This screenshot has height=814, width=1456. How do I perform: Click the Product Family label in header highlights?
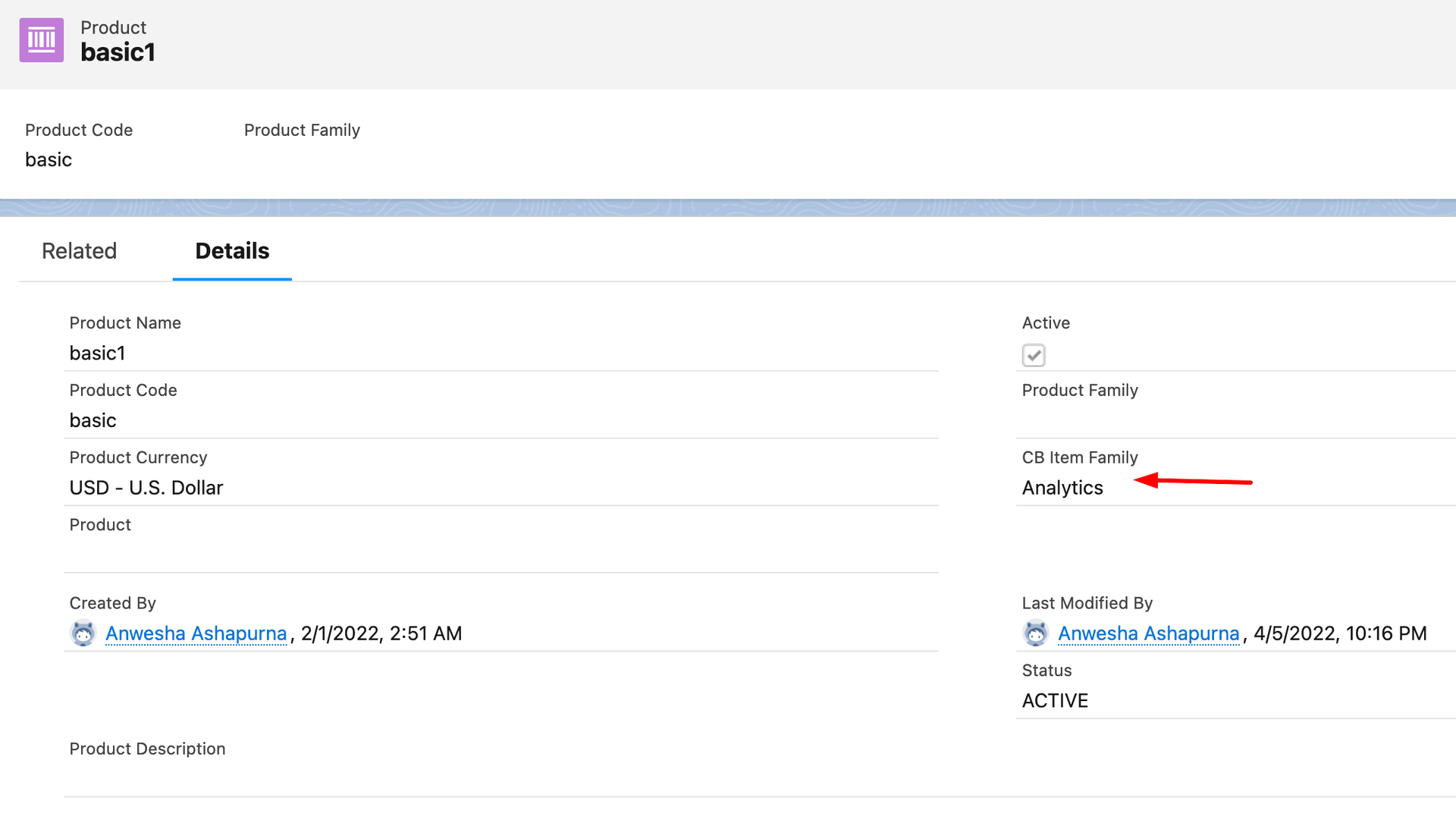tap(302, 130)
